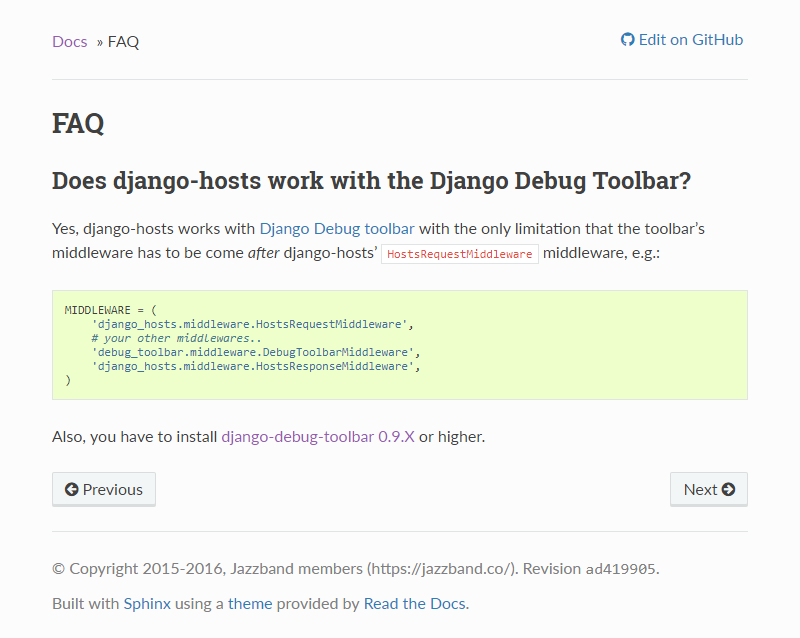Click the GitHub octocat icon

[x=628, y=39]
